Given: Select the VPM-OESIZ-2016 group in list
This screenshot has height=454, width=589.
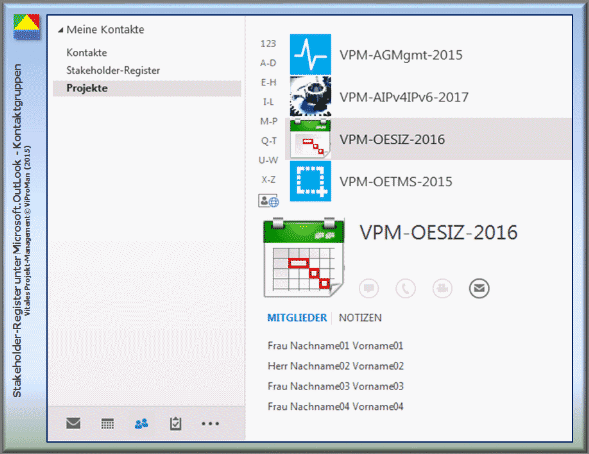Looking at the screenshot, I should 428,139.
